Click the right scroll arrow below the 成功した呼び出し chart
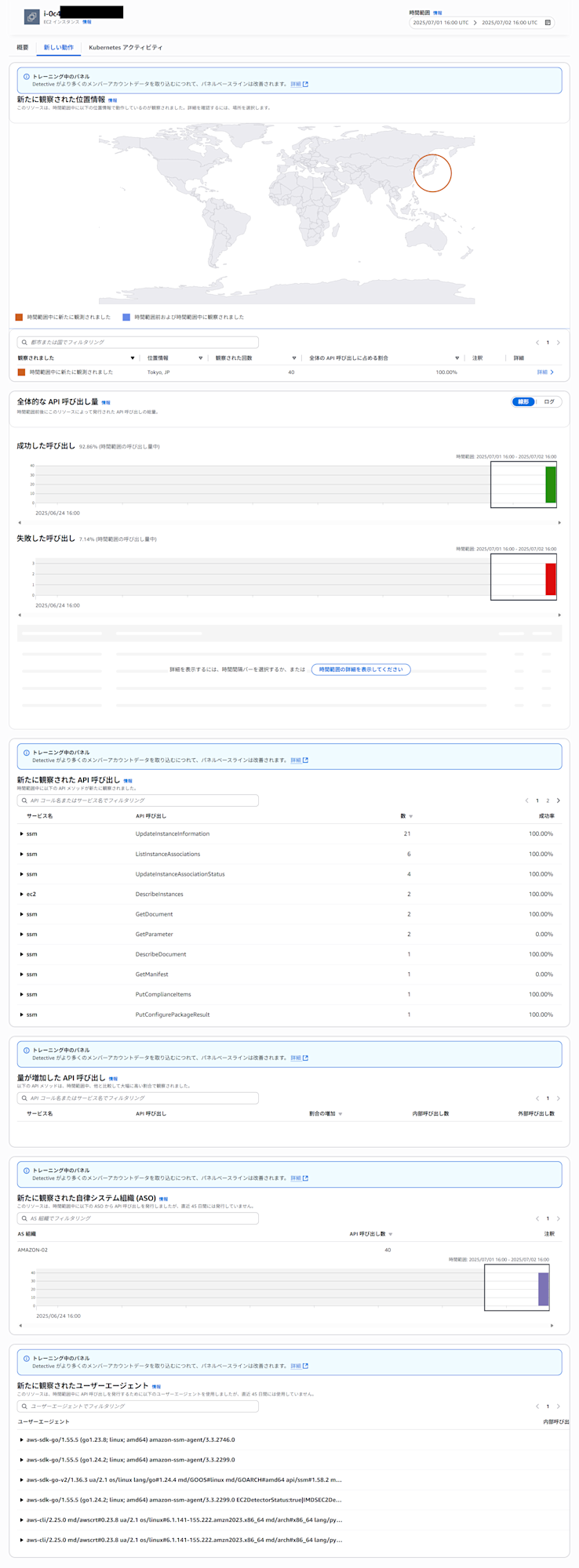Viewport: 579px width, 1568px height. [x=559, y=522]
